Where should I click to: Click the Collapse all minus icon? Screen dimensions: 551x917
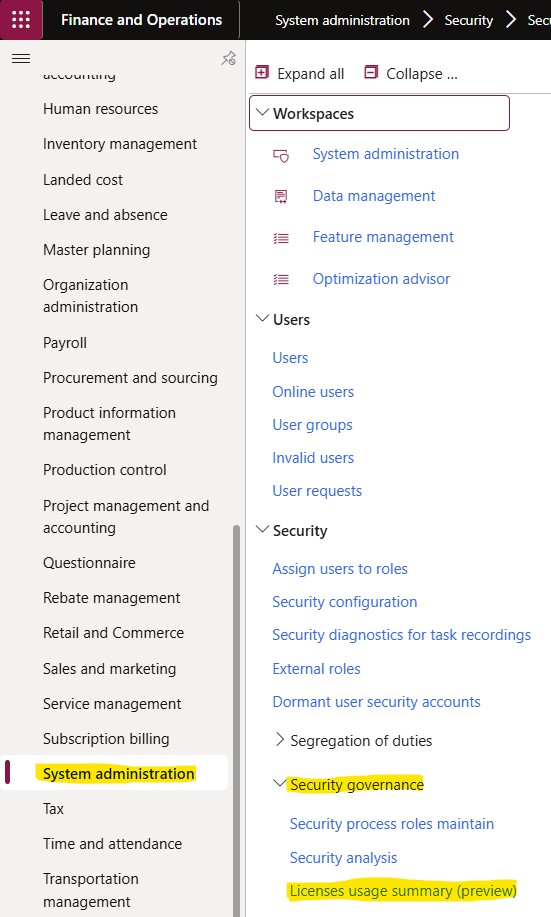pos(371,73)
